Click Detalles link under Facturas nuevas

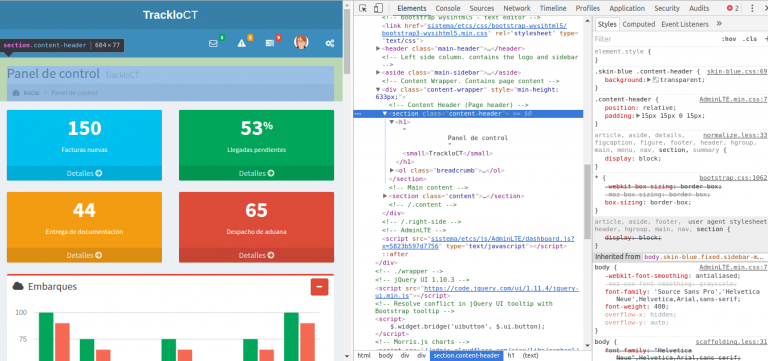[84, 173]
